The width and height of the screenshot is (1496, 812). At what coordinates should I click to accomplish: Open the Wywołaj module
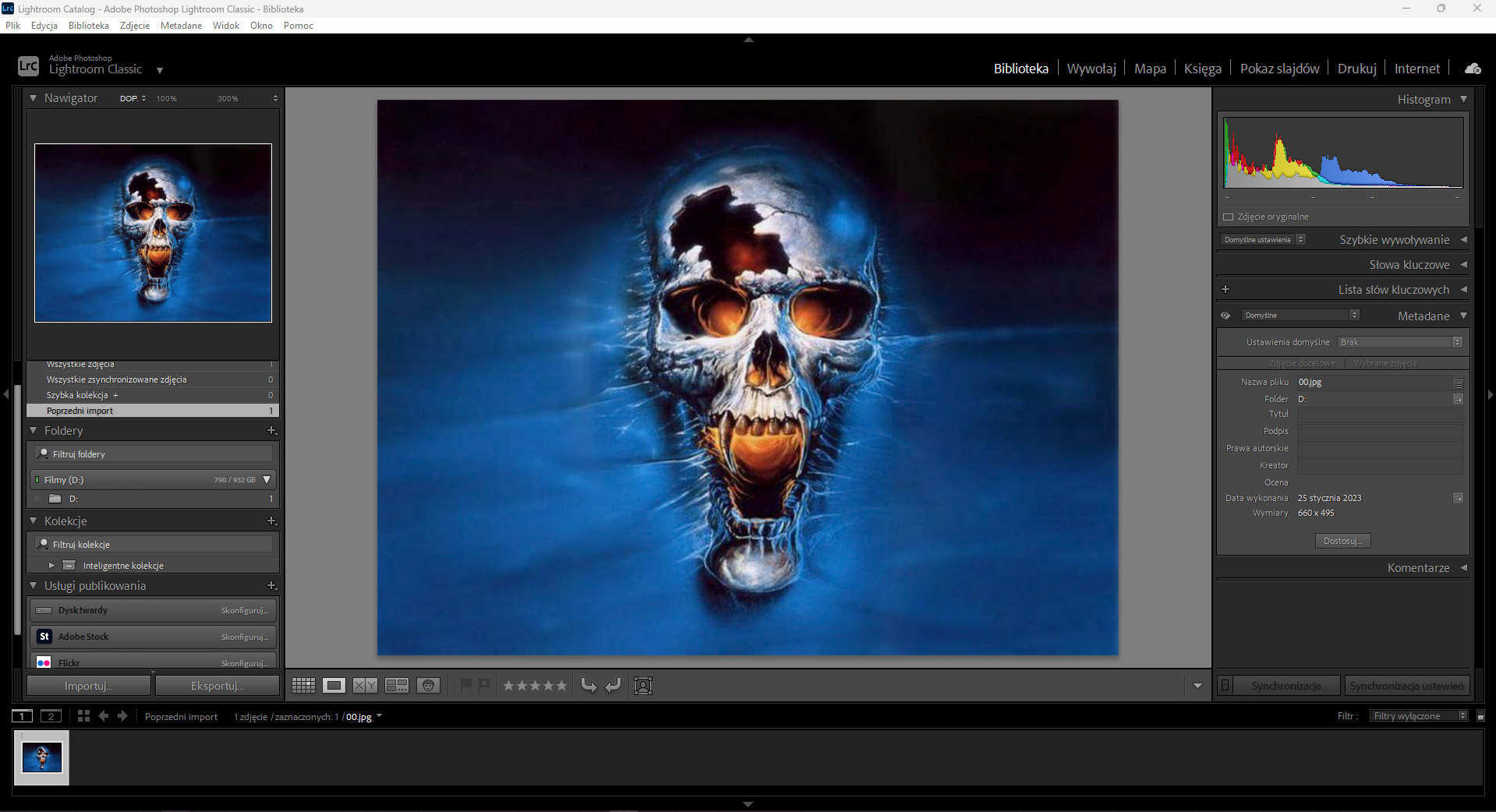(x=1091, y=69)
